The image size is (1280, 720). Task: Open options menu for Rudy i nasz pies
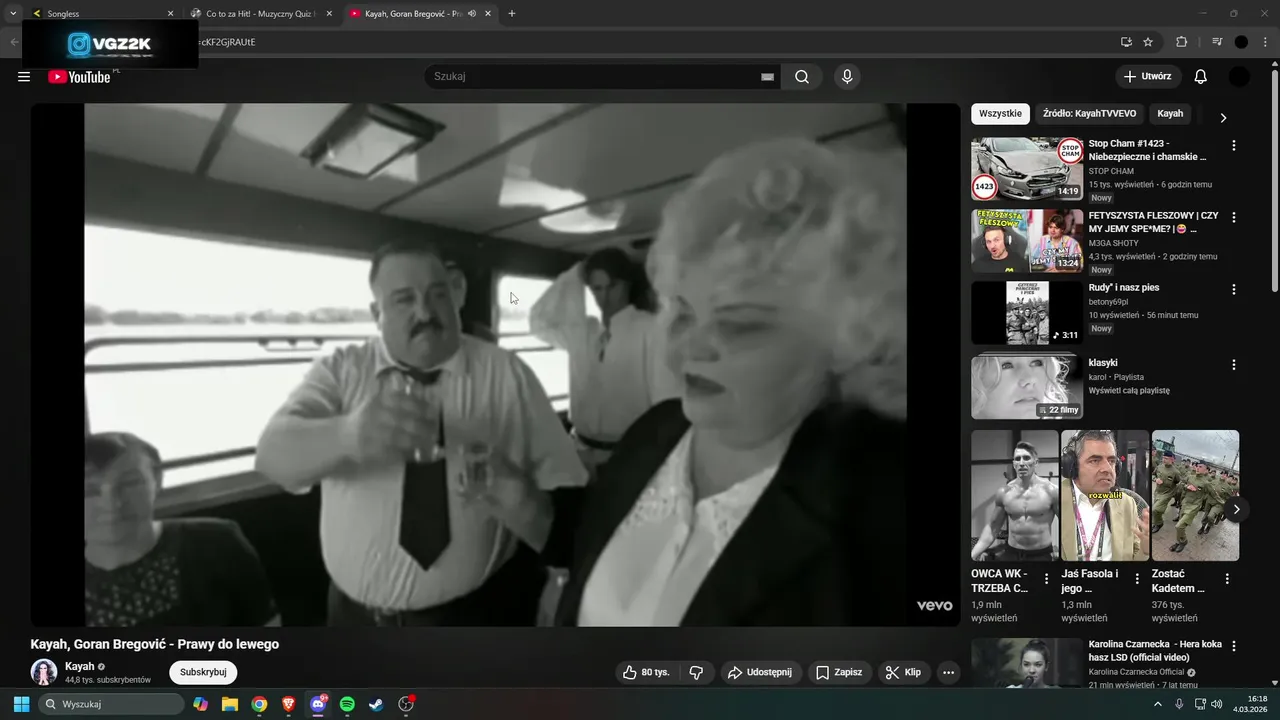(1233, 289)
